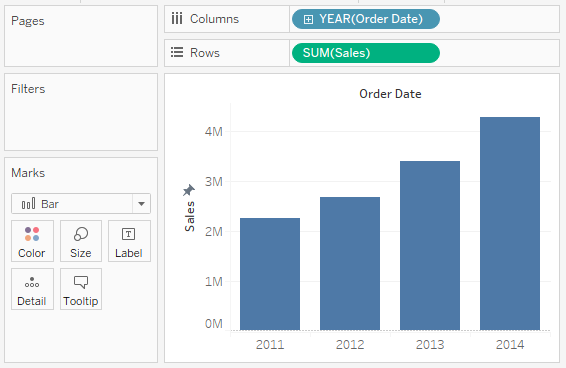The width and height of the screenshot is (566, 368).
Task: Expand the plus on YEAR(Order Date) pill
Action: click(308, 19)
